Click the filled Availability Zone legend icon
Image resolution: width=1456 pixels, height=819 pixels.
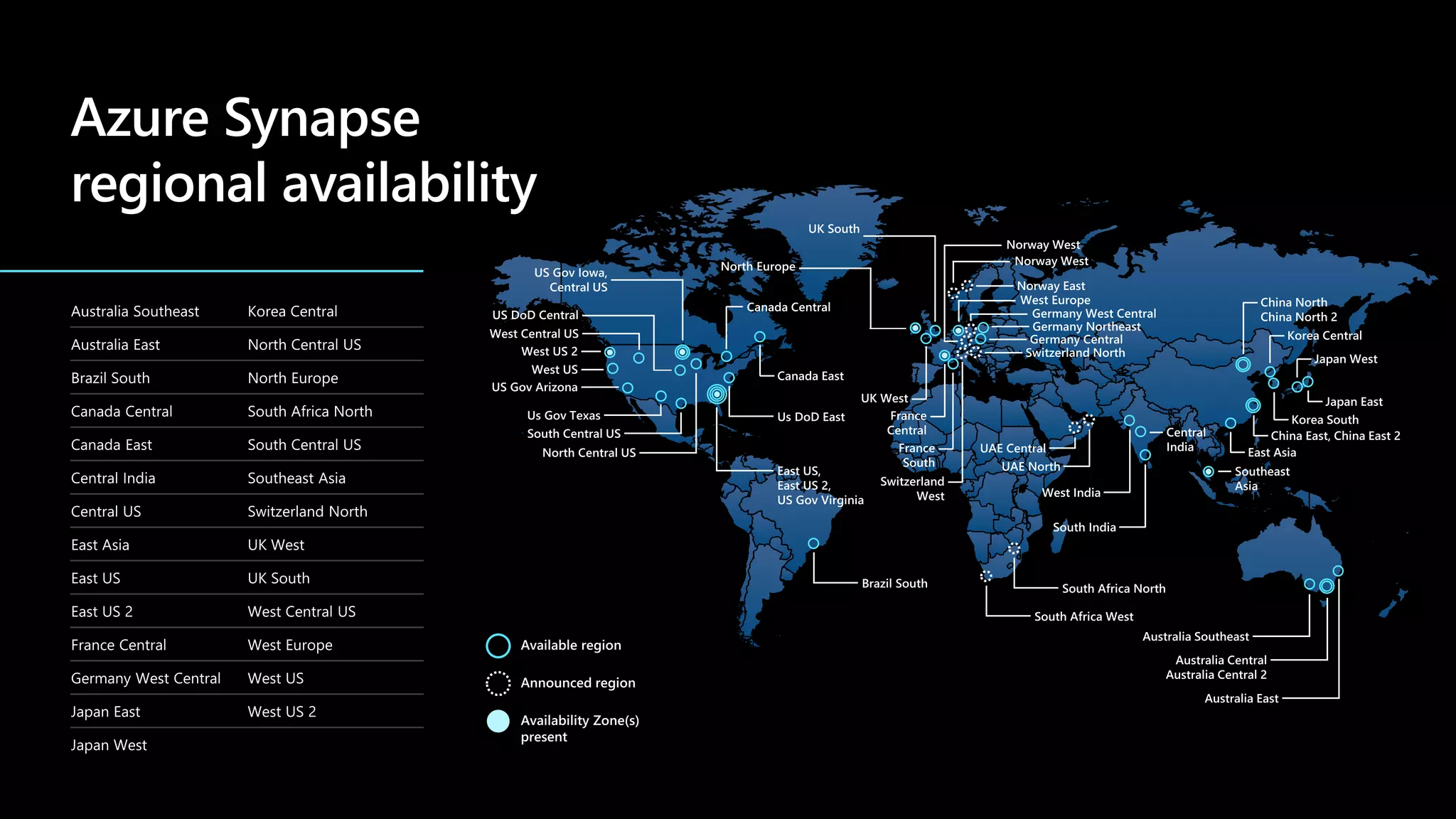point(498,721)
